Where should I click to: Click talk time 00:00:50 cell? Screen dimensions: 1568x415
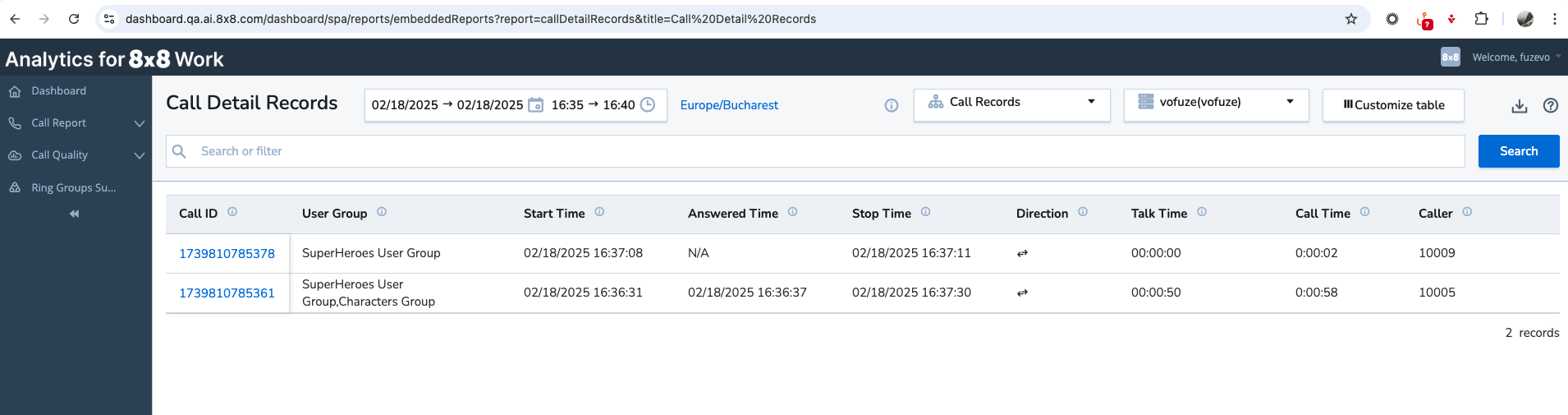click(1156, 293)
